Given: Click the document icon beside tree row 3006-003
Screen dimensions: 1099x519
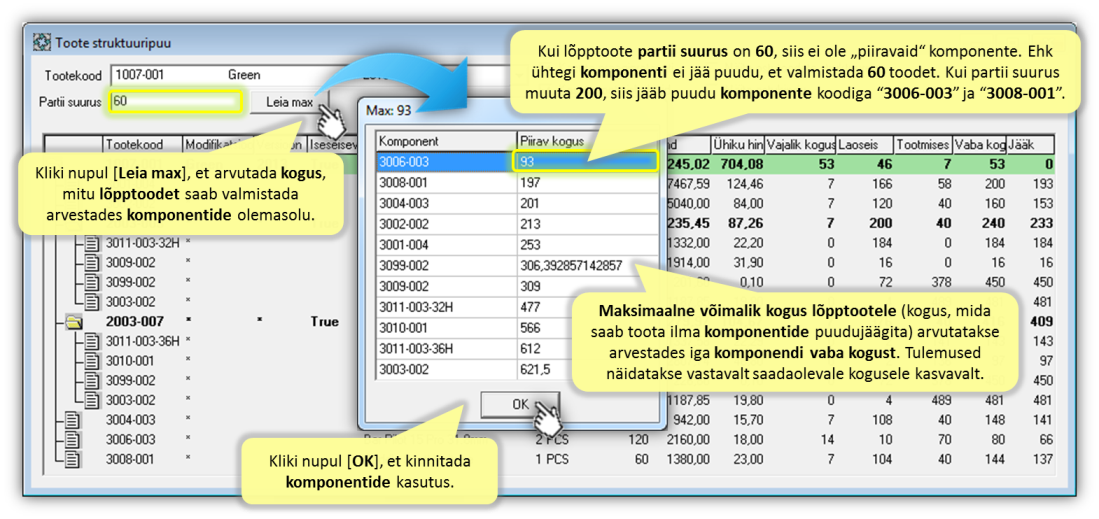Looking at the screenshot, I should click(73, 440).
